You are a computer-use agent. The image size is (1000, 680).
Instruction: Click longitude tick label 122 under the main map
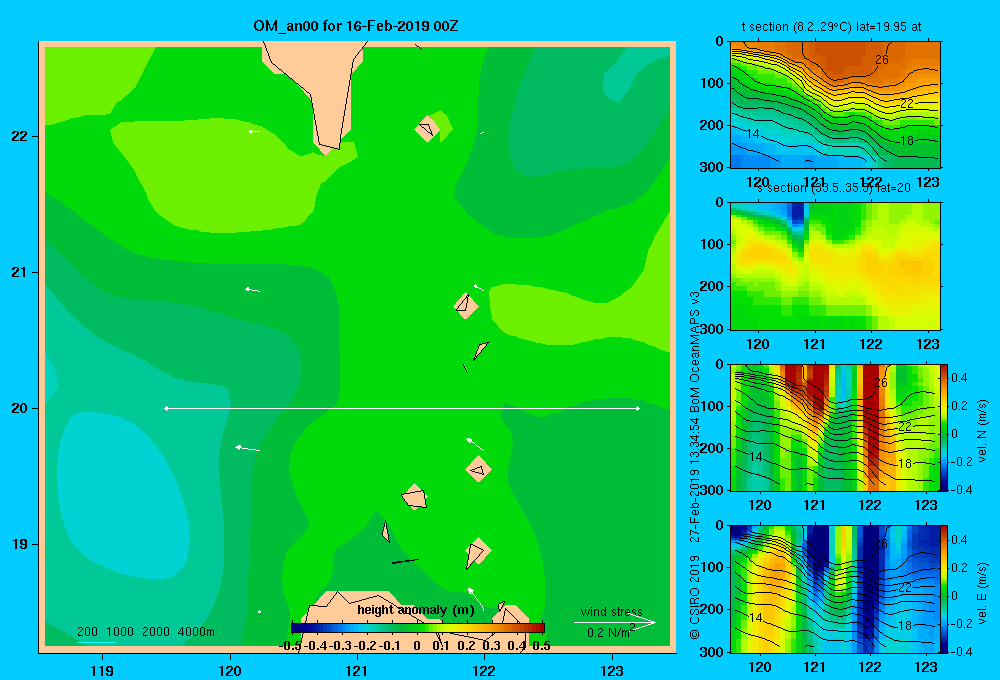(x=484, y=670)
